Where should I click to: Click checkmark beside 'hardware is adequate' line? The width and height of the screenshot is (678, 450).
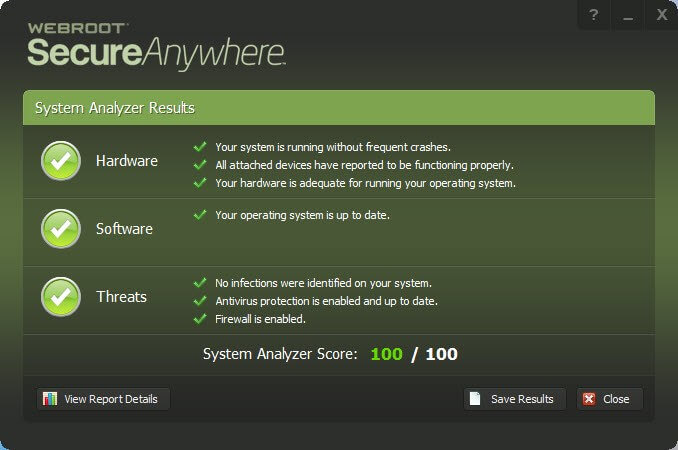pyautogui.click(x=200, y=183)
